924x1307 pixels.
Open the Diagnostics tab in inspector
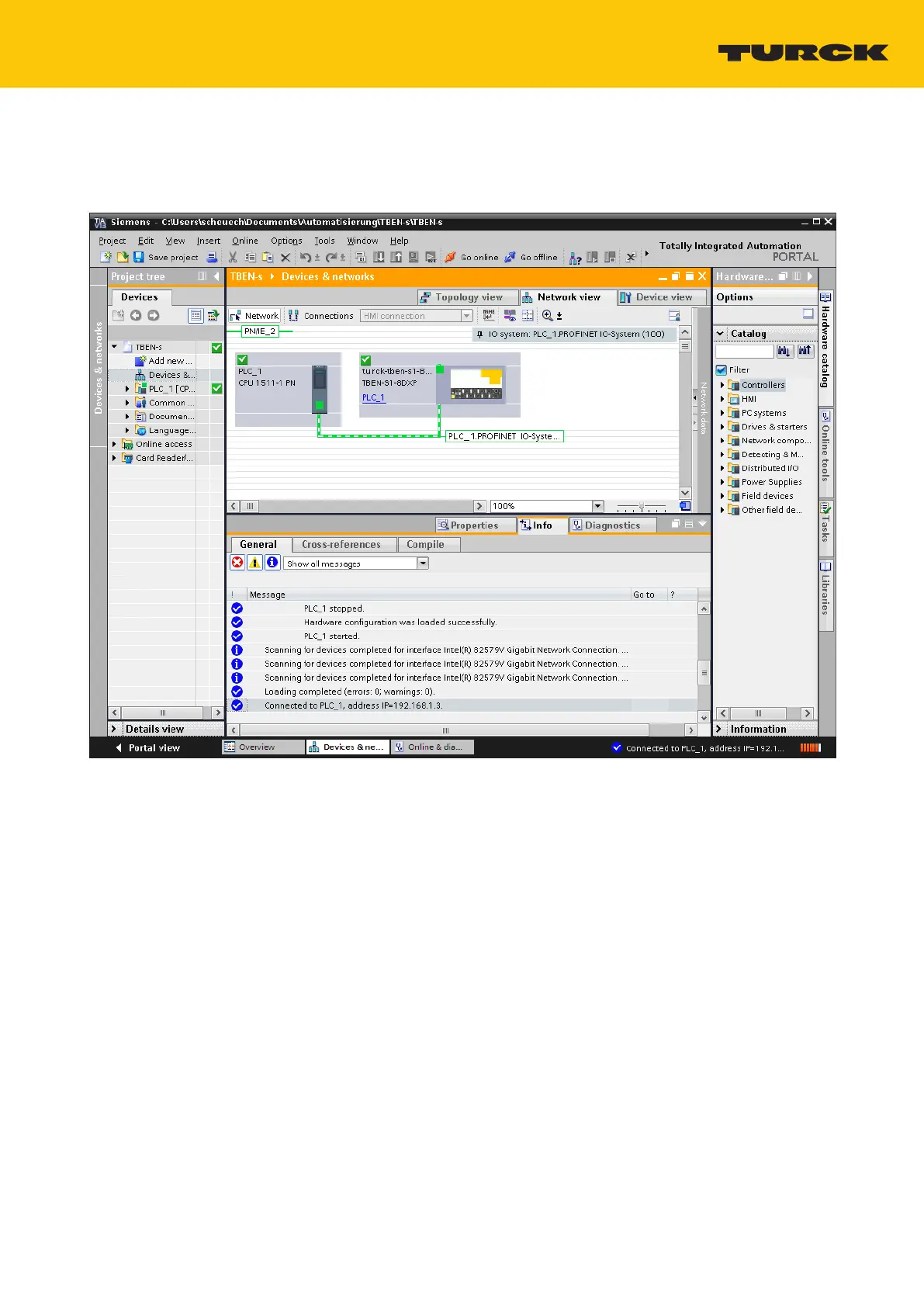click(x=612, y=525)
